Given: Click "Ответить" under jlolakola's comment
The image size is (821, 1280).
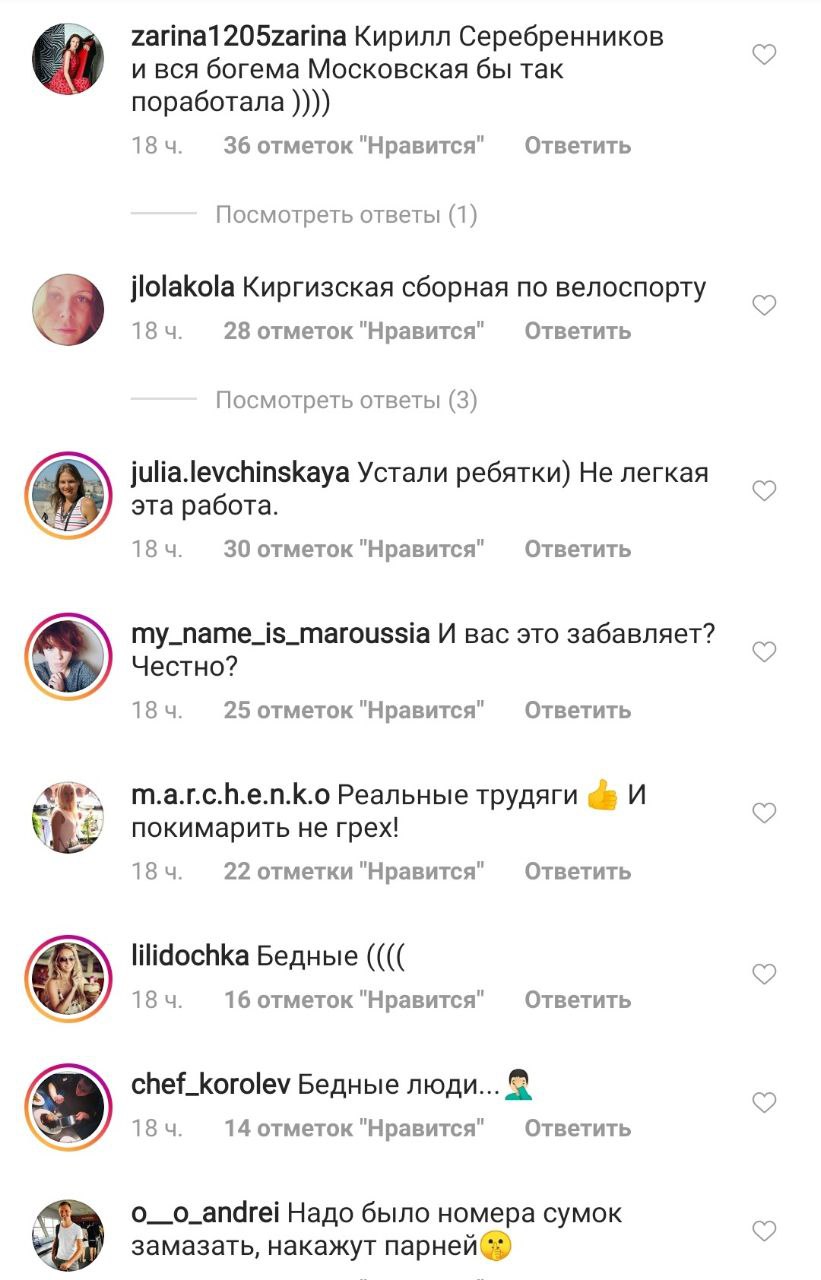Looking at the screenshot, I should 578,331.
